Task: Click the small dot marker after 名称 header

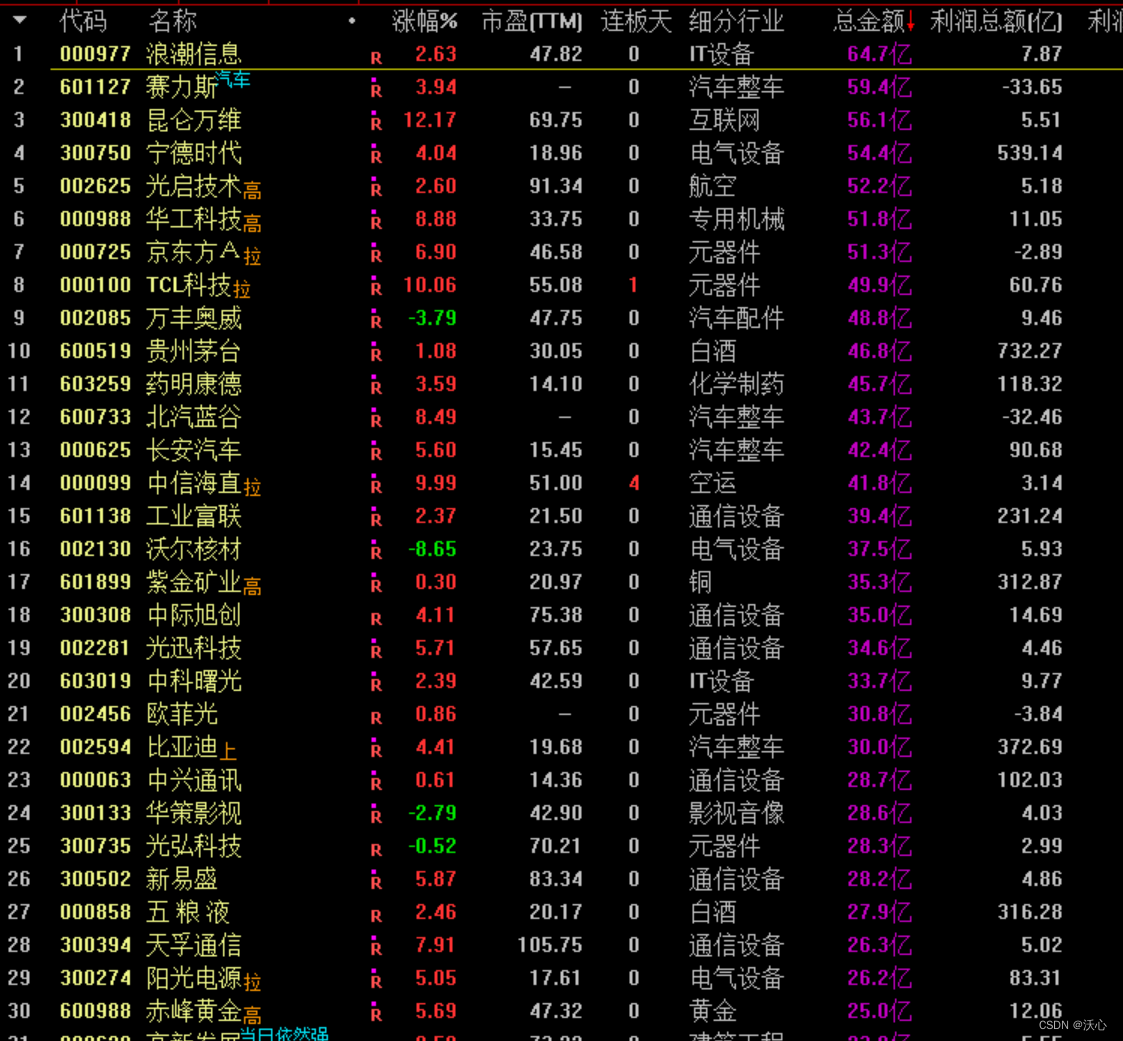Action: 352,21
